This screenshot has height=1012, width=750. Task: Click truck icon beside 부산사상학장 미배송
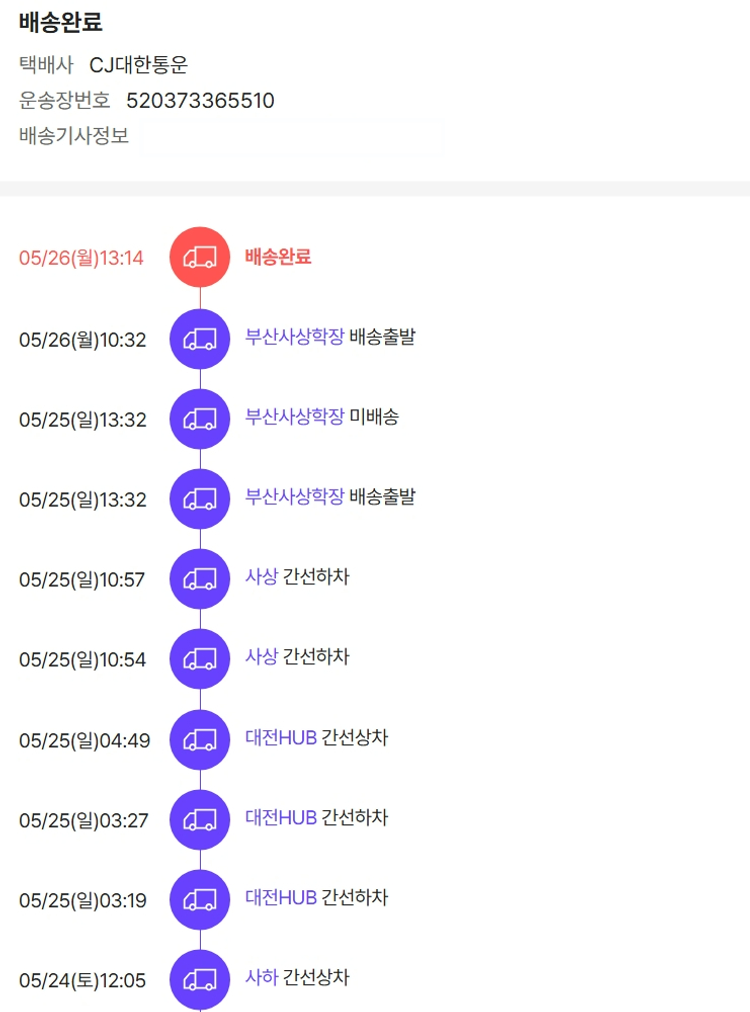click(x=200, y=419)
